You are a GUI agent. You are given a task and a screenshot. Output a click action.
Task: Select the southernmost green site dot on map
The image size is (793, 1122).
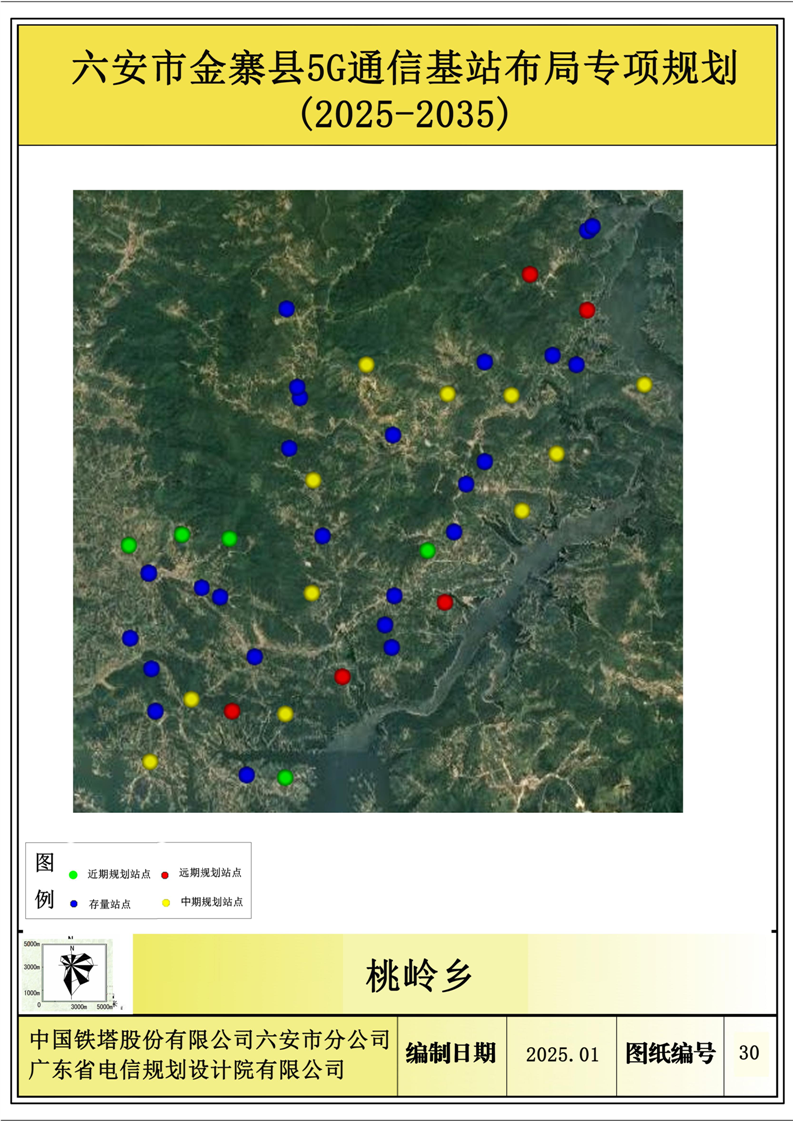[x=285, y=778]
